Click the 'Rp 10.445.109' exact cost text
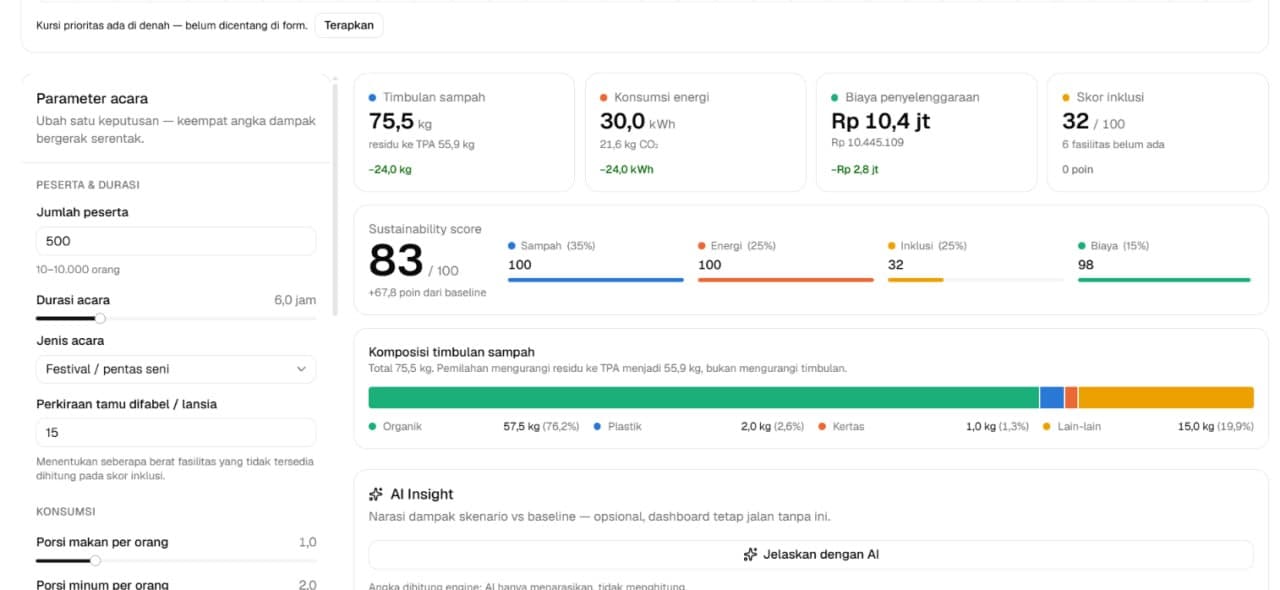 tap(867, 142)
